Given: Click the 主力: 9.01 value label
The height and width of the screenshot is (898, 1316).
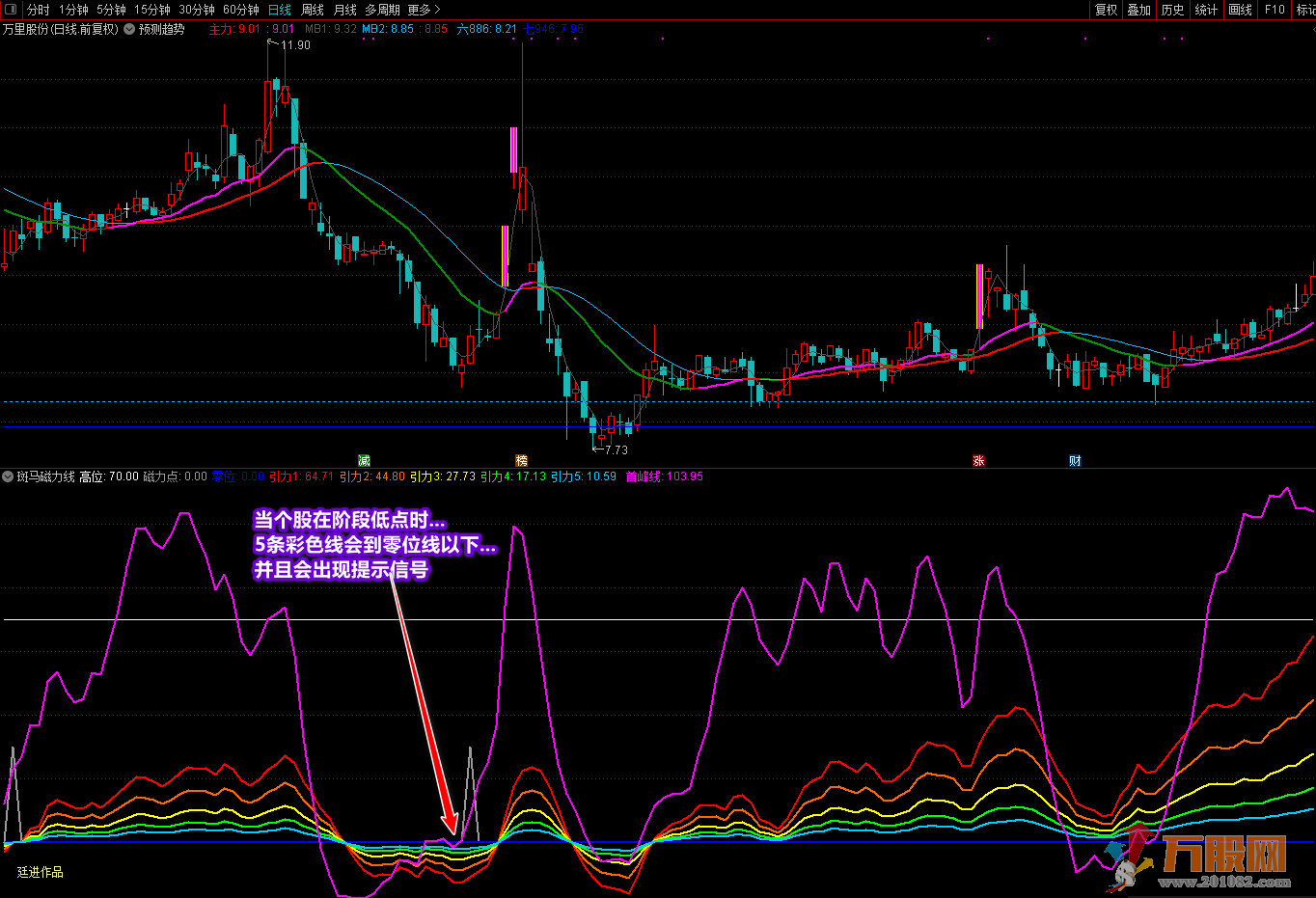Looking at the screenshot, I should pyautogui.click(x=235, y=29).
